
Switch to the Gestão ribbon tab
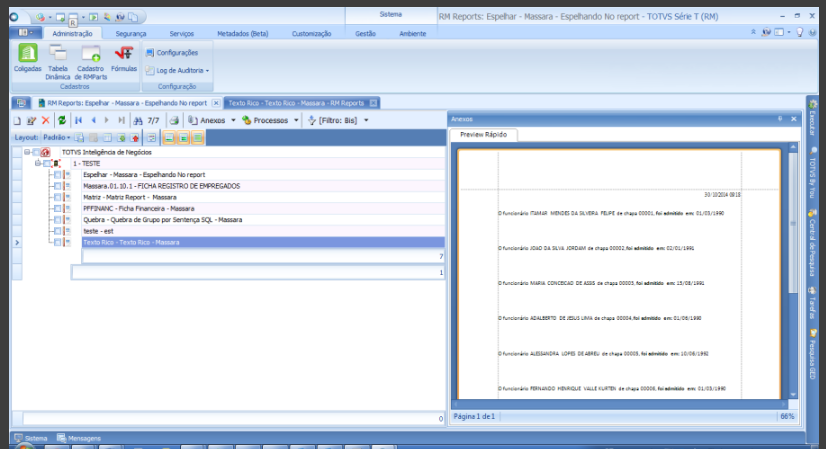point(365,33)
